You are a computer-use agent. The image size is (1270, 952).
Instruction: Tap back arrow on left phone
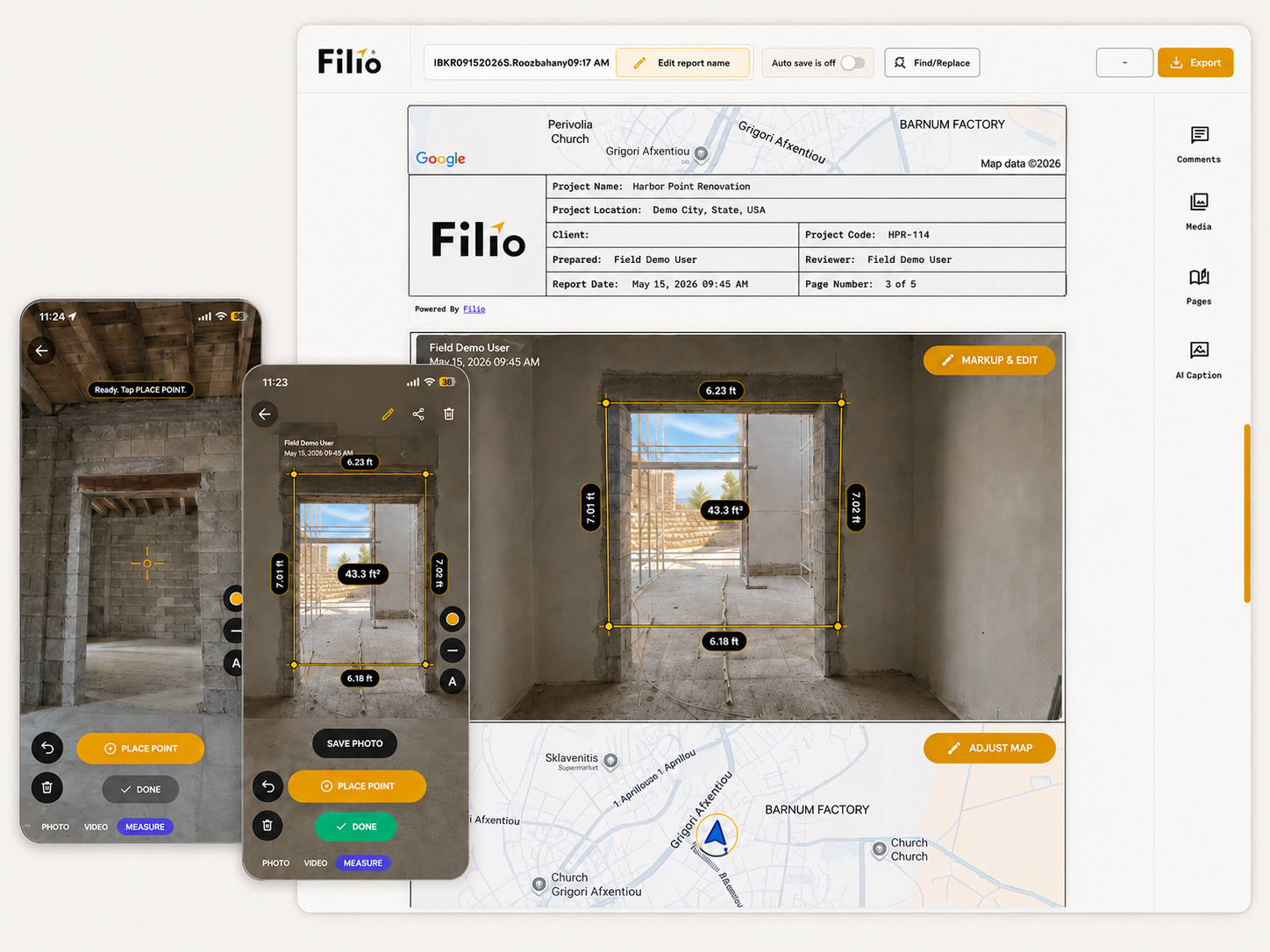(41, 351)
